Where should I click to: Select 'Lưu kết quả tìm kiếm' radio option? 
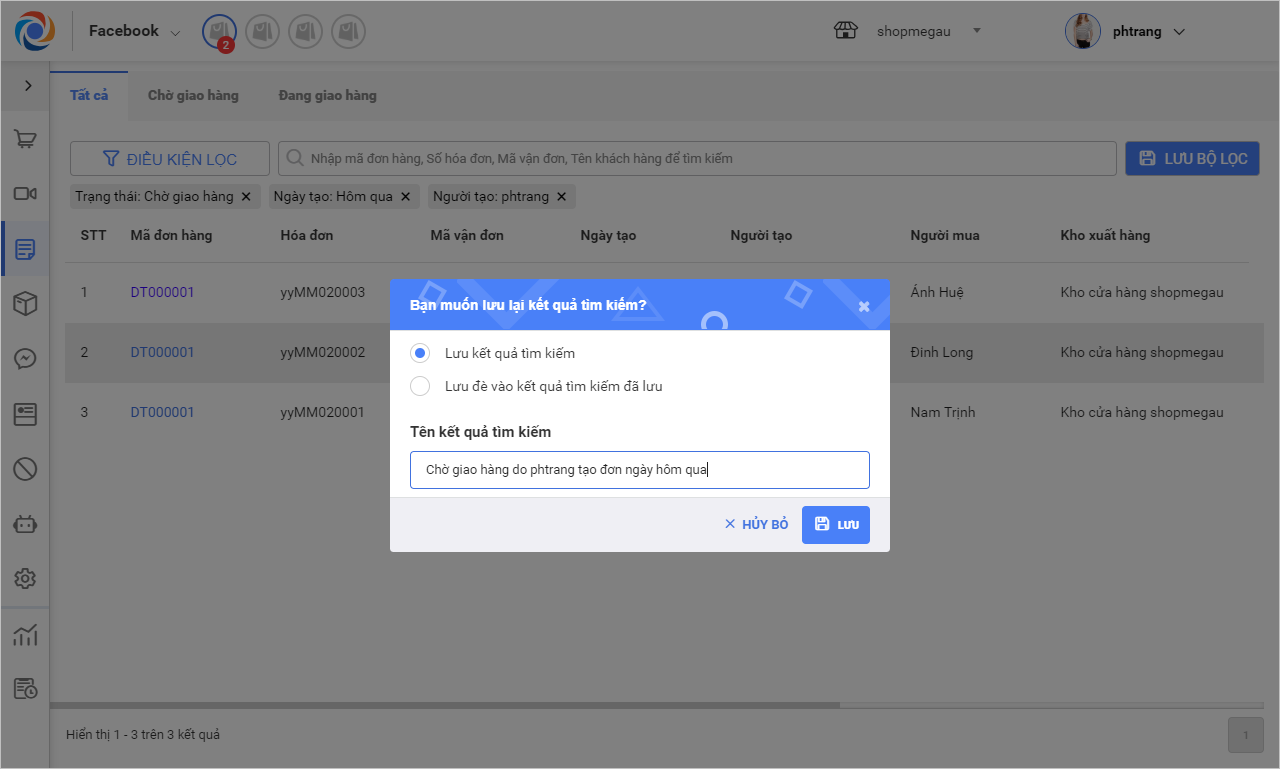(x=421, y=353)
